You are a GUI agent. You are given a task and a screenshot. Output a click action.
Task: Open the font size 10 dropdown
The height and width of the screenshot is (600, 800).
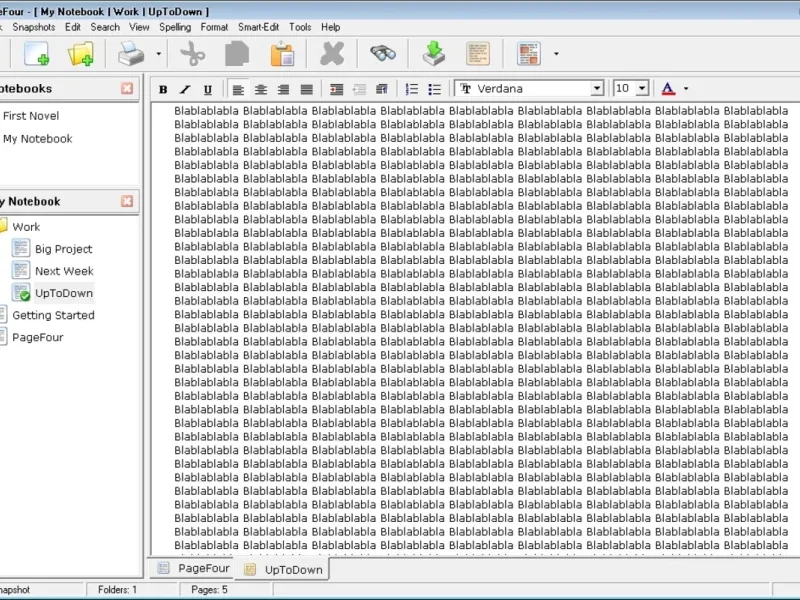tap(642, 89)
